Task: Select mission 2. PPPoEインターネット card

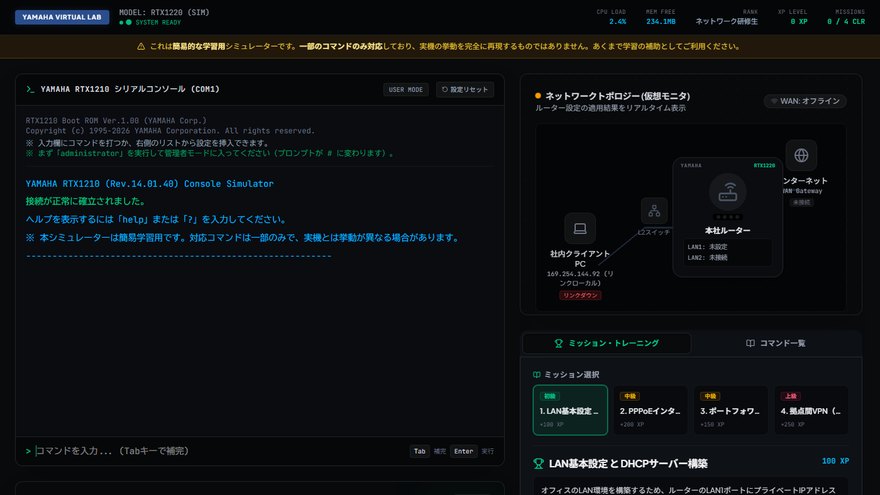Action: (650, 410)
